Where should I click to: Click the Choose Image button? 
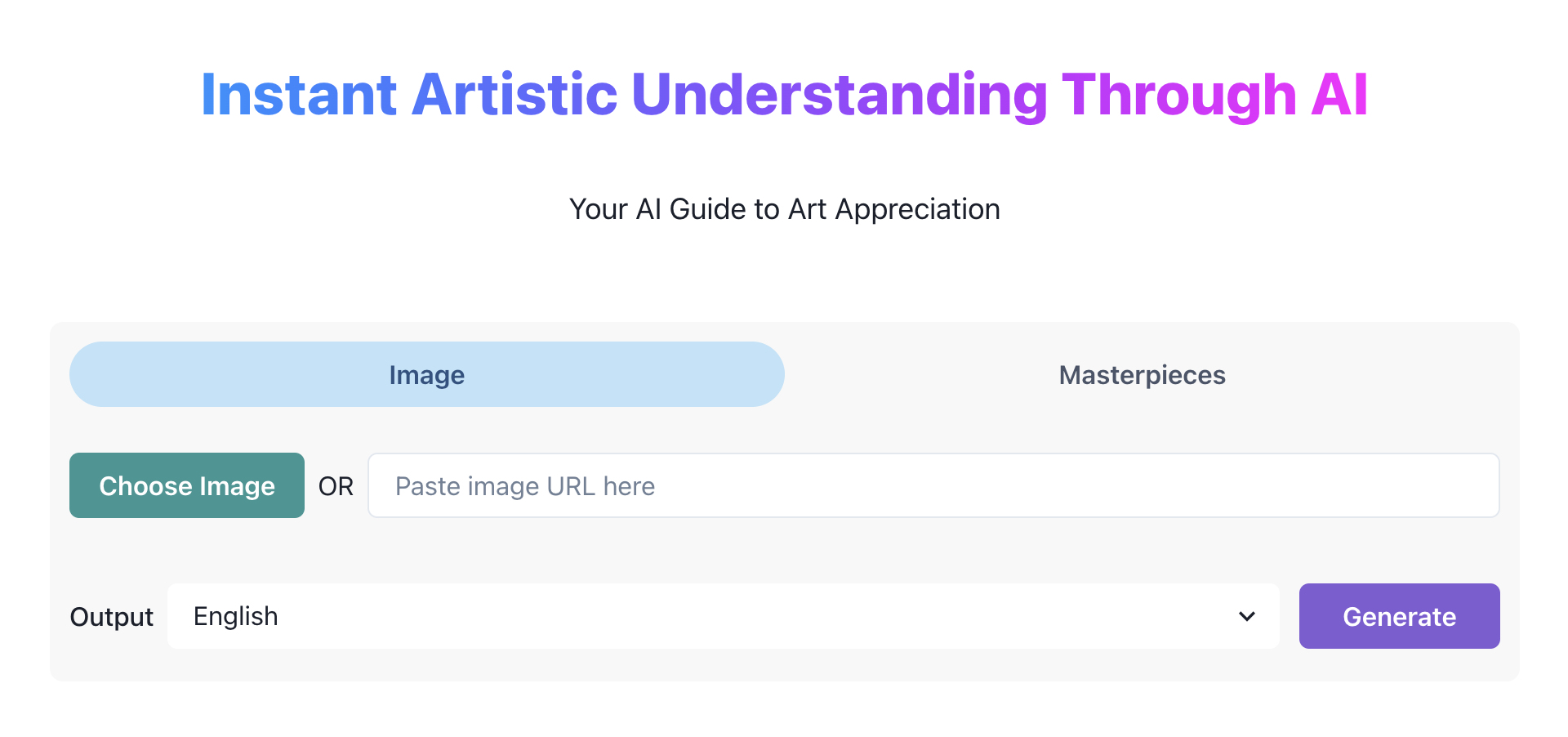click(187, 486)
